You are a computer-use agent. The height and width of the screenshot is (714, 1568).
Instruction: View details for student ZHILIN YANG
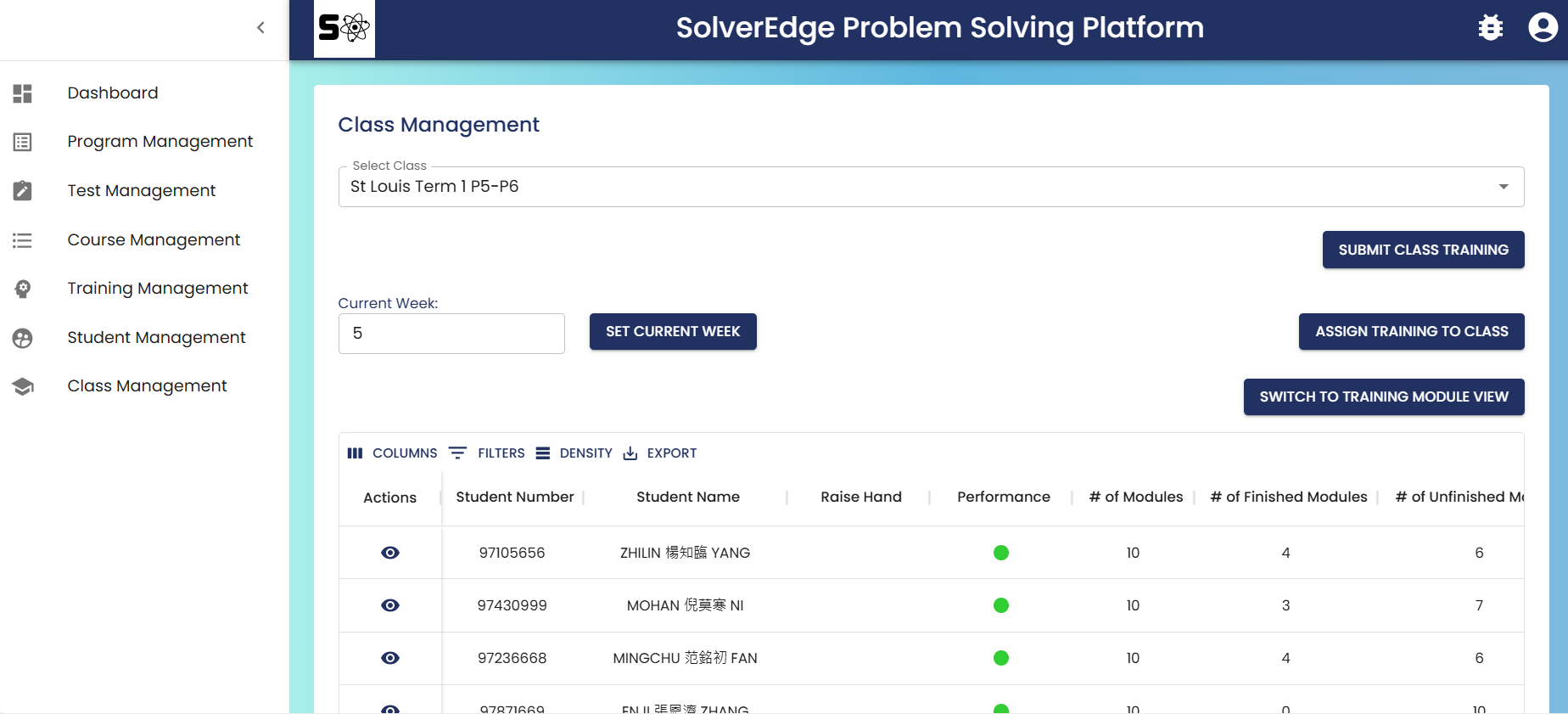(390, 553)
